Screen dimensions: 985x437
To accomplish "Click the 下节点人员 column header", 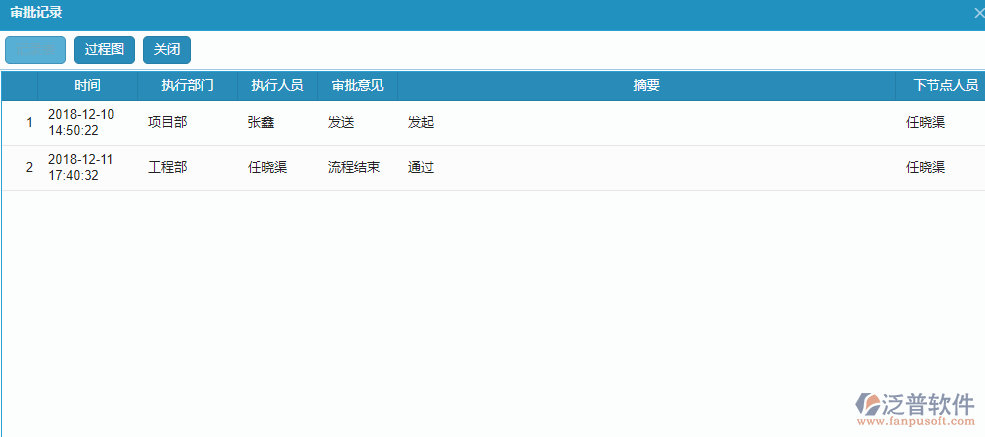I will (x=940, y=86).
